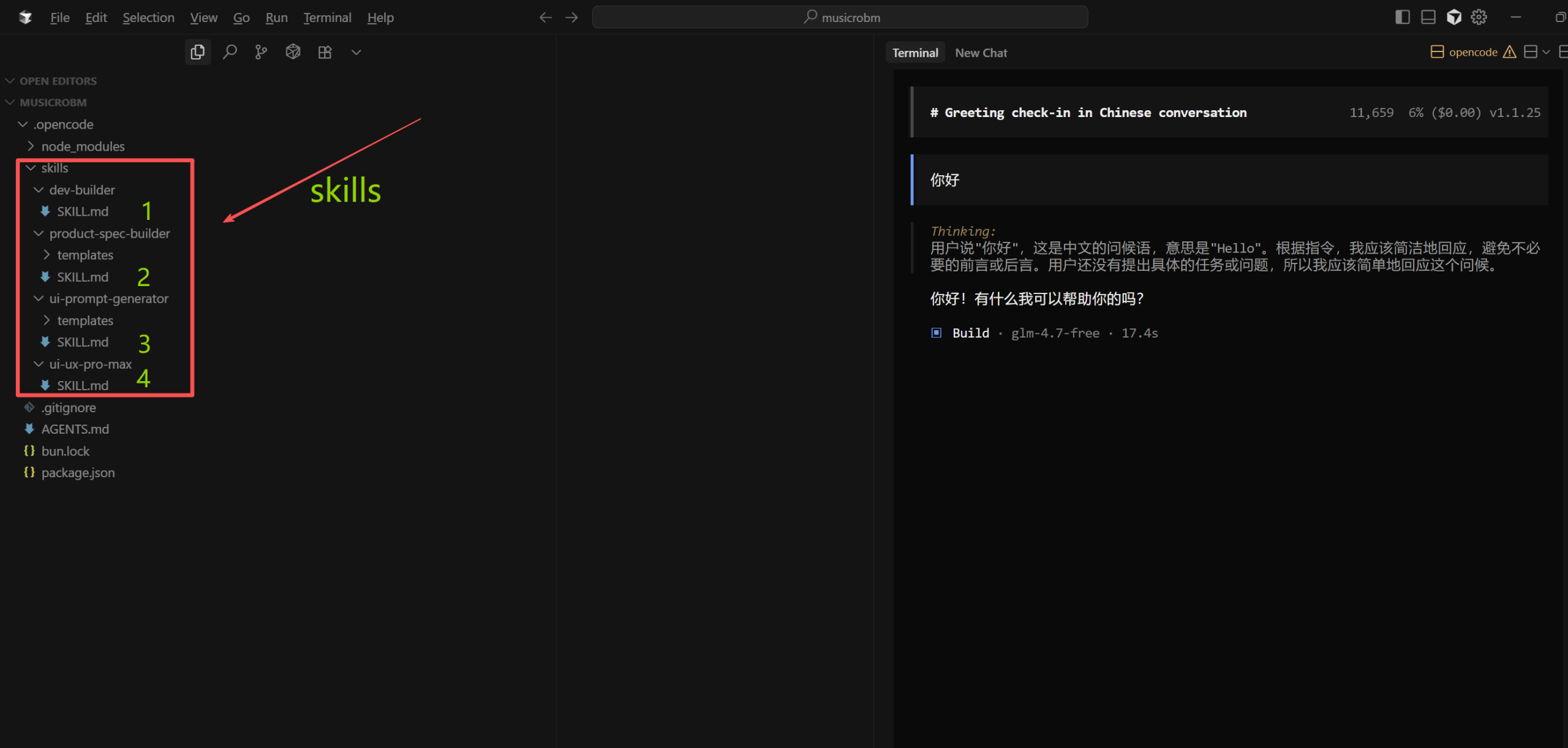Open the app logo icon at top left
Image resolution: width=1568 pixels, height=748 pixels.
click(x=26, y=17)
